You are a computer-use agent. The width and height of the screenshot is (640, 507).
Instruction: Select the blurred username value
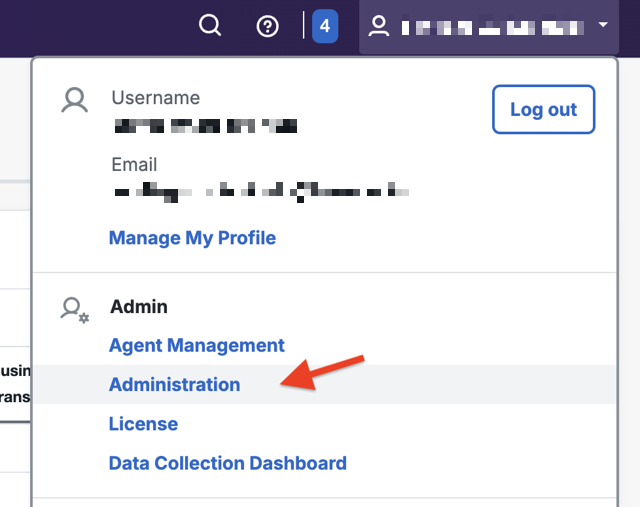click(x=205, y=127)
